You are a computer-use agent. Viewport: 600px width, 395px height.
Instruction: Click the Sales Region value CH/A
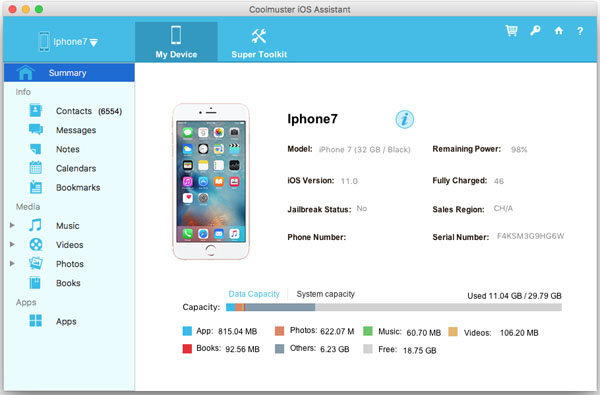pos(503,209)
